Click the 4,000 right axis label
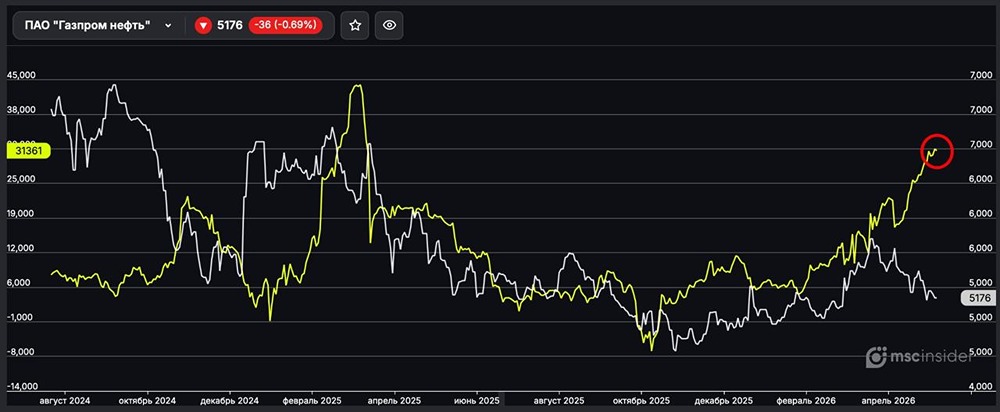Screen dimensions: 1000x412 [980, 386]
